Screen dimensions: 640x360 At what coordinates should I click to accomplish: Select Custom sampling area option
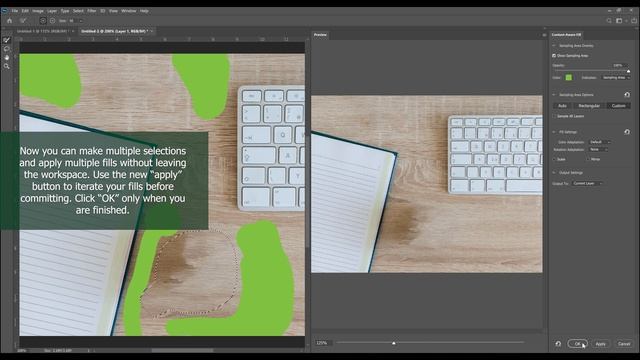[618, 106]
